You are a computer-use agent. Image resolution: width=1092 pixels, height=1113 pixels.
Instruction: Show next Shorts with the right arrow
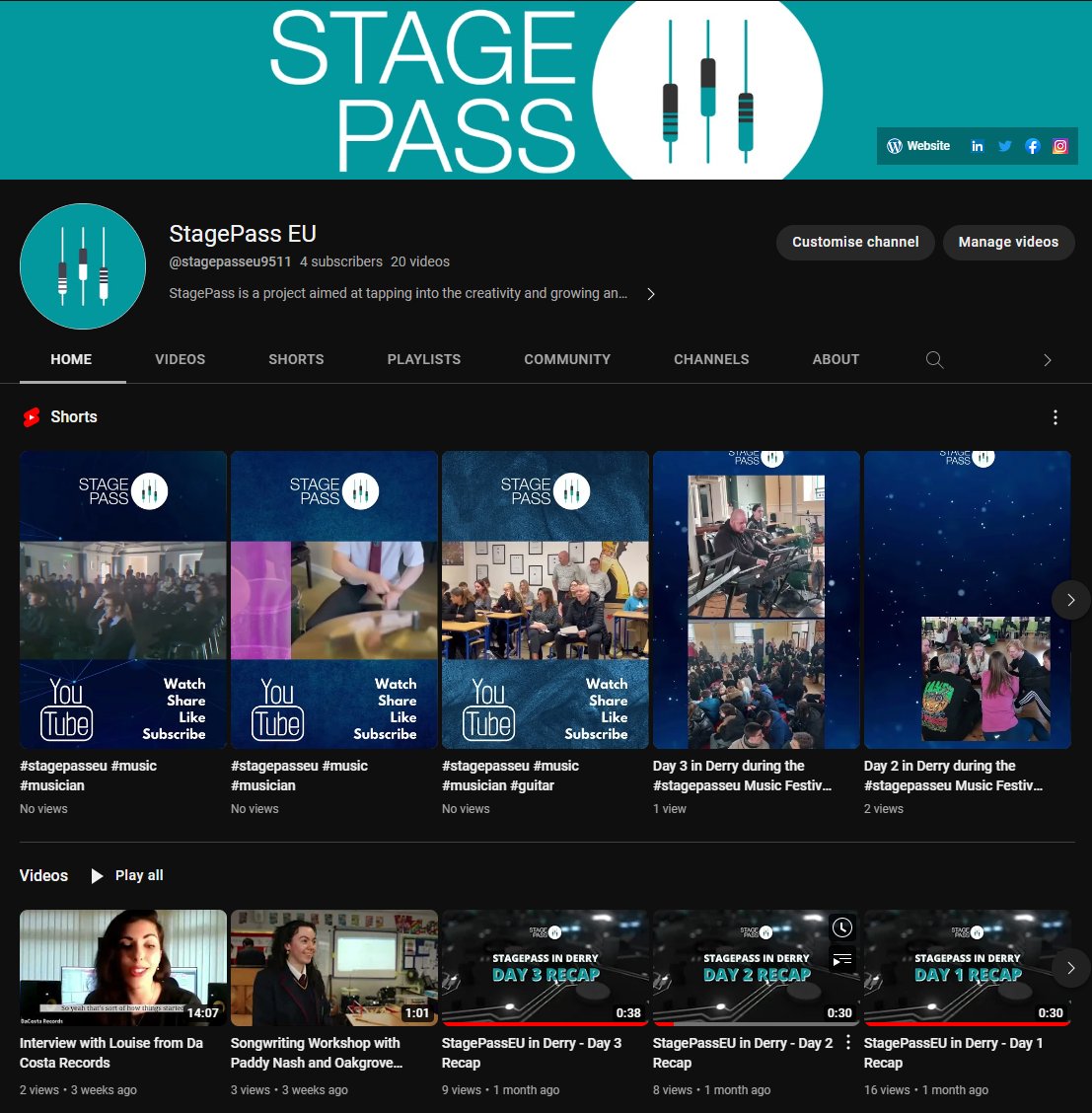pyautogui.click(x=1070, y=601)
